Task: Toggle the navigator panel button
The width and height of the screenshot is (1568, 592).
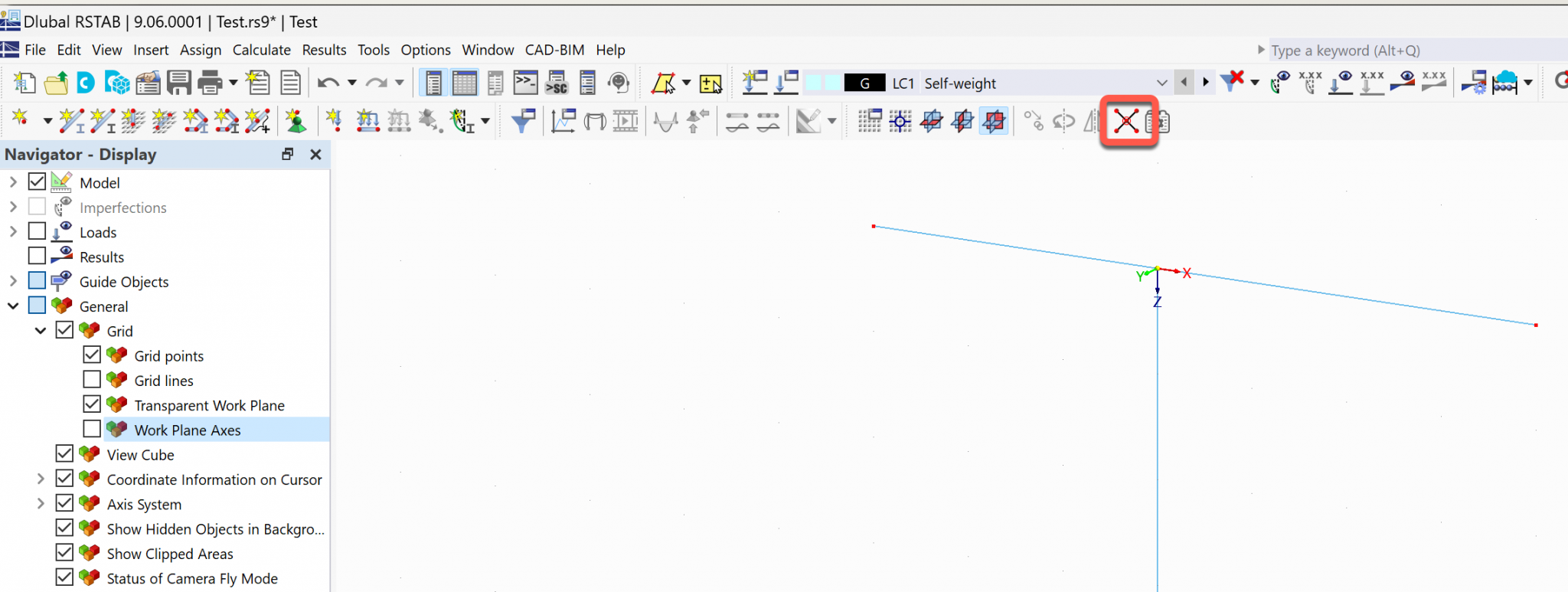Action: [x=433, y=83]
